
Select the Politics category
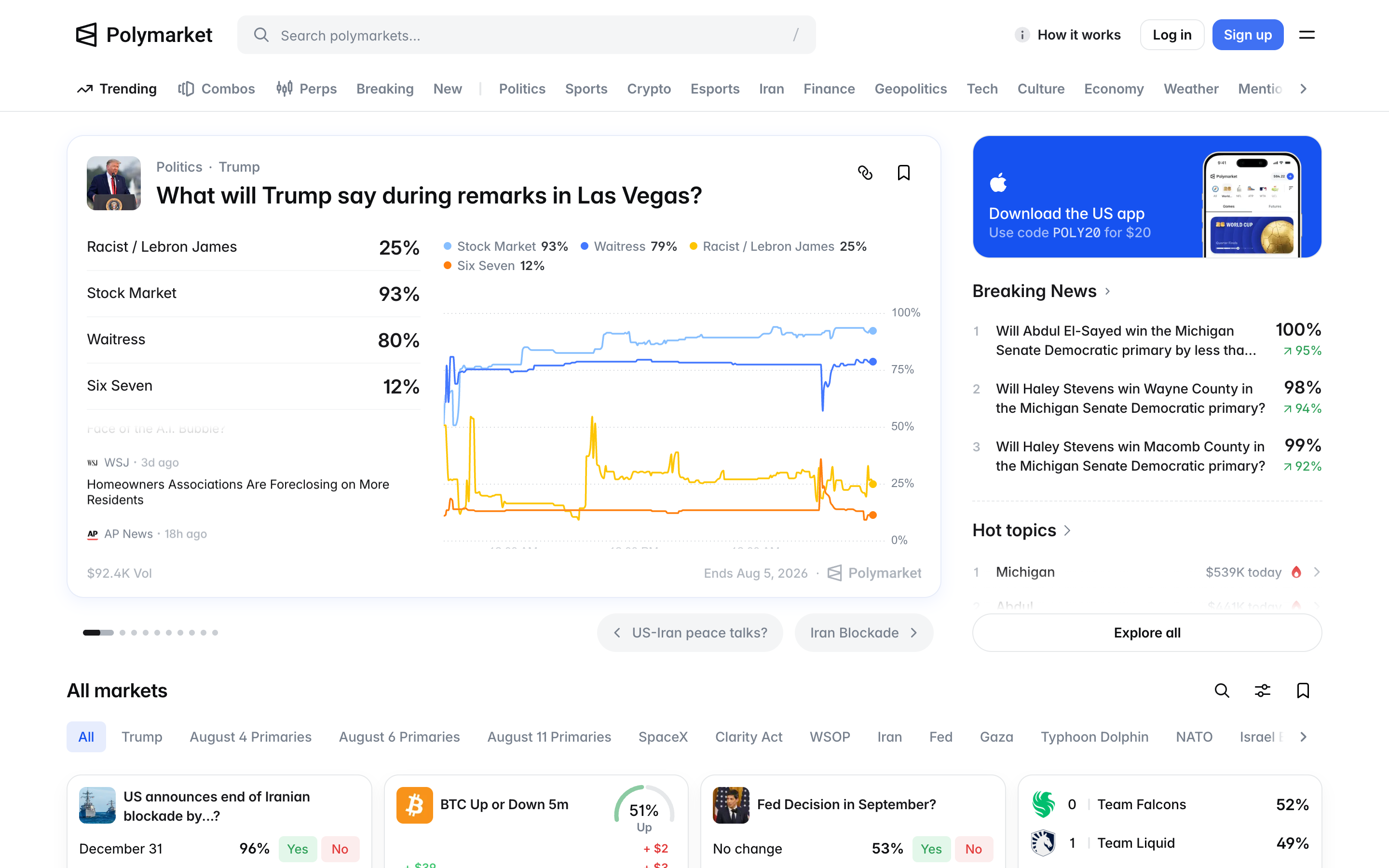522,89
